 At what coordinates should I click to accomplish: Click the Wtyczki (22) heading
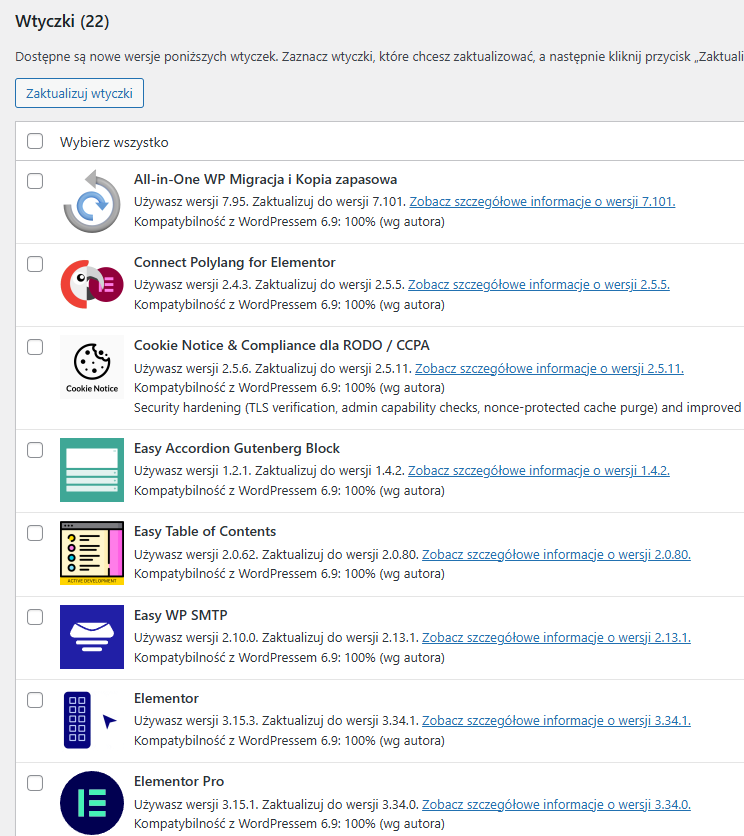click(62, 21)
